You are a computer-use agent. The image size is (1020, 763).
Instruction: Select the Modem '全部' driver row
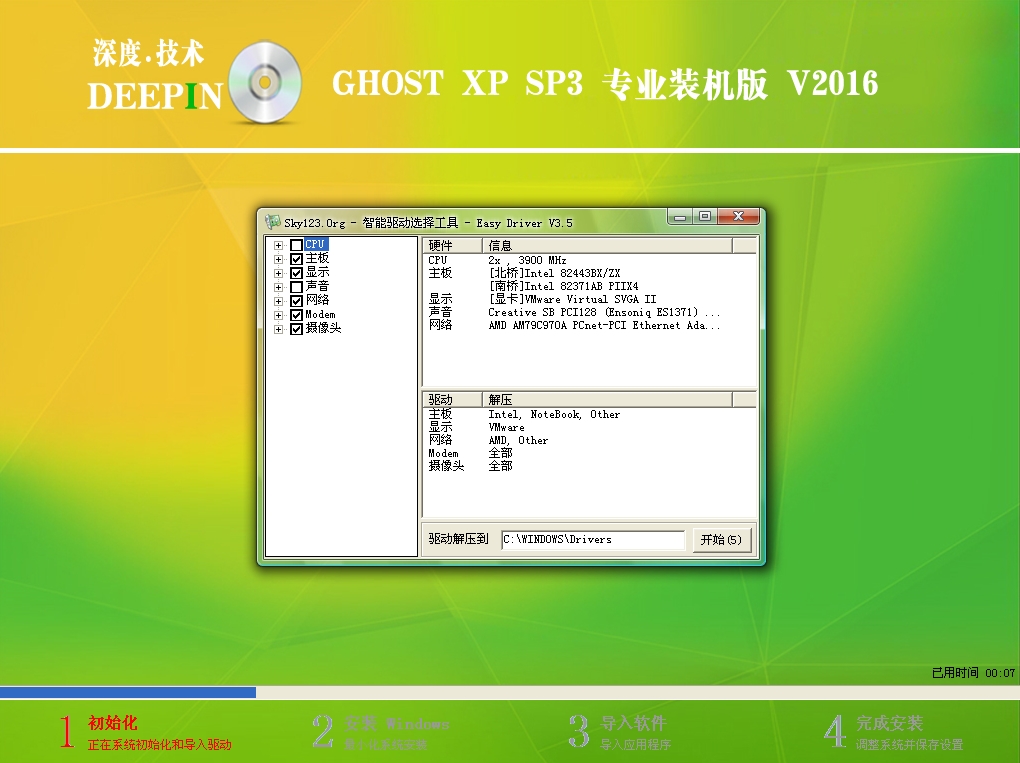click(589, 453)
